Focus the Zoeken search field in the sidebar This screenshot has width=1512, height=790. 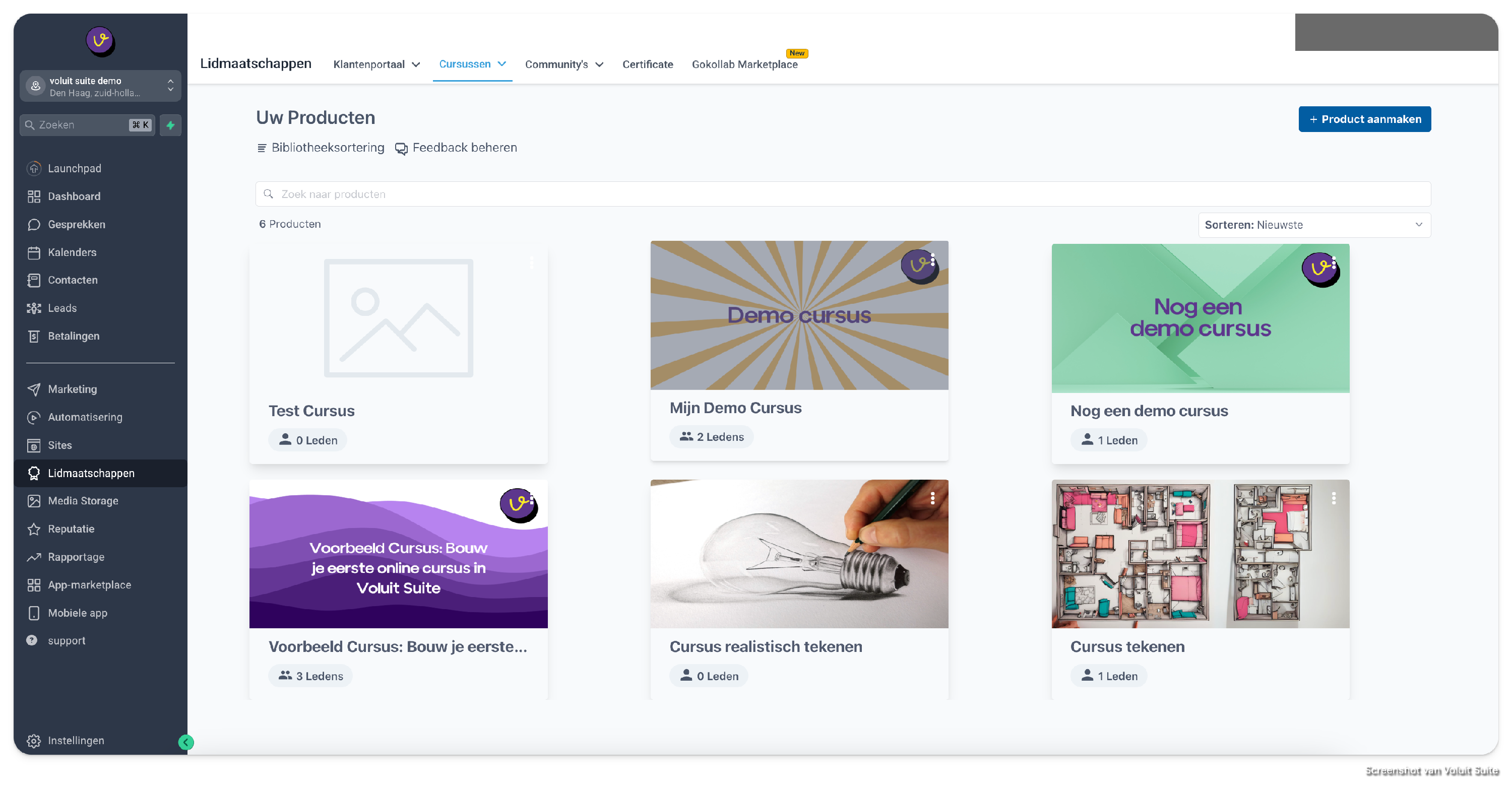[x=88, y=125]
